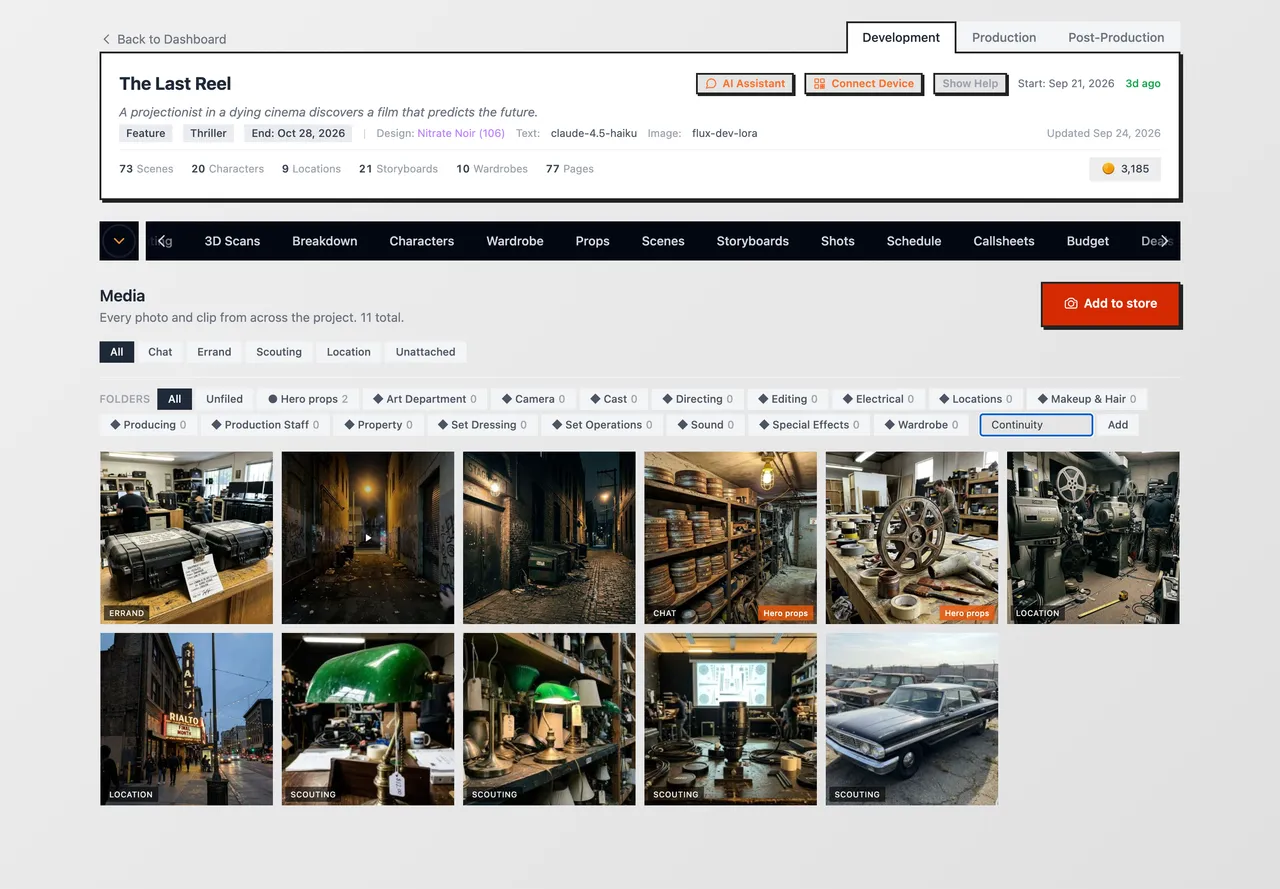
Task: Click the Show Help button
Action: click(970, 83)
